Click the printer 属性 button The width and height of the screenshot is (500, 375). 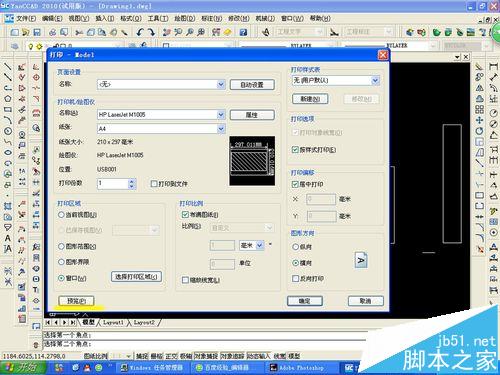click(252, 115)
